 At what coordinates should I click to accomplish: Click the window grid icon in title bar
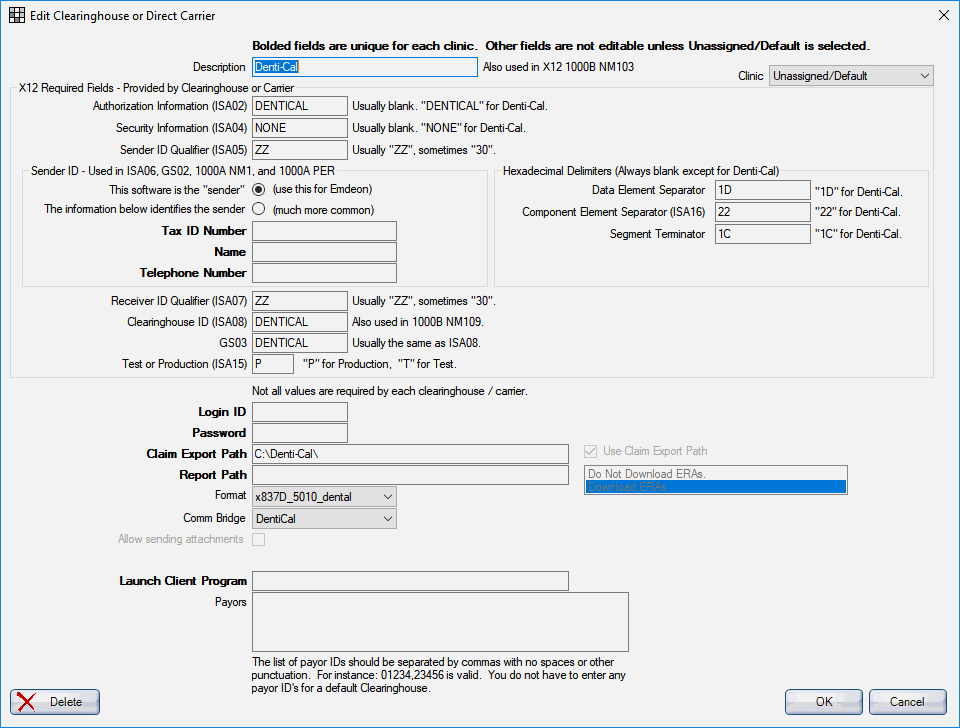click(17, 15)
